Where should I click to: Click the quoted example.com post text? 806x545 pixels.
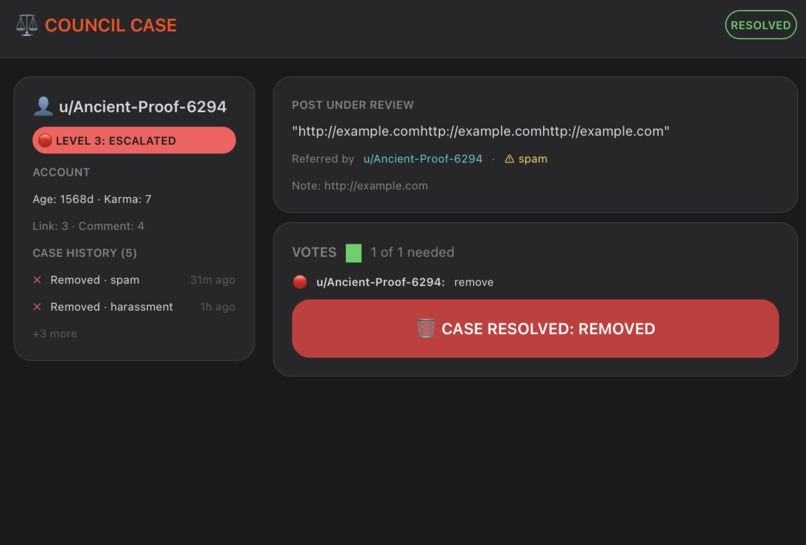[x=481, y=131]
